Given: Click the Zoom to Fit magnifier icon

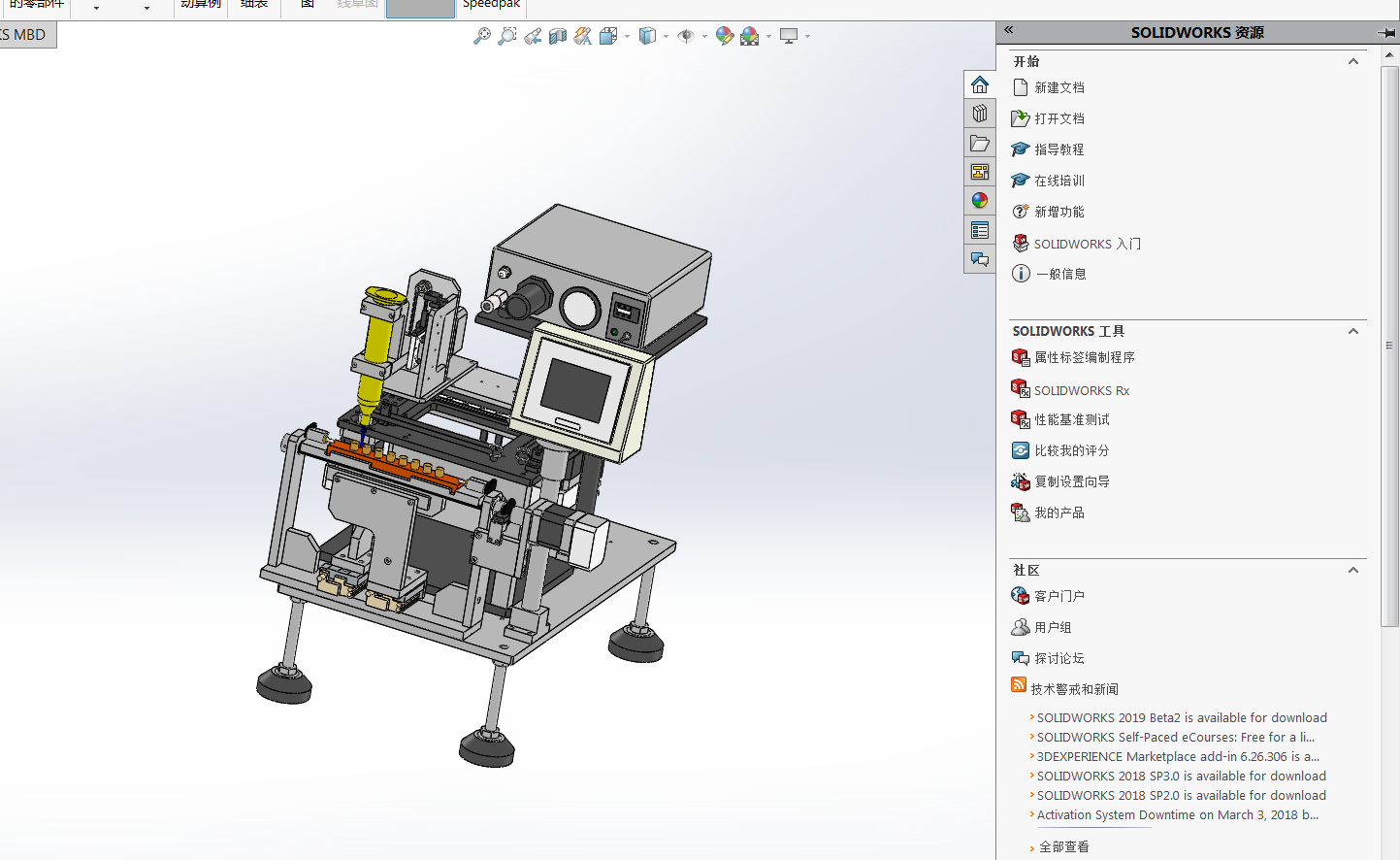Looking at the screenshot, I should [x=481, y=37].
